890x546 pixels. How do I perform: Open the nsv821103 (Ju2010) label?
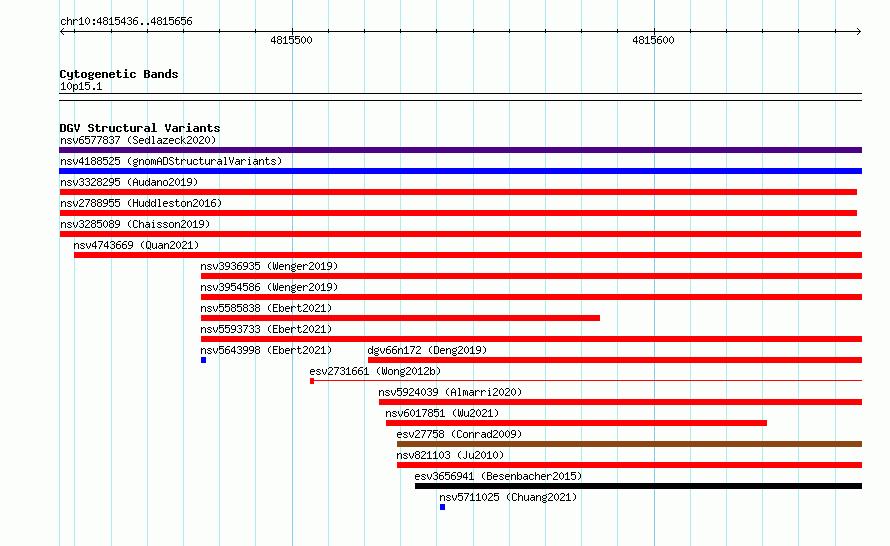(x=450, y=455)
